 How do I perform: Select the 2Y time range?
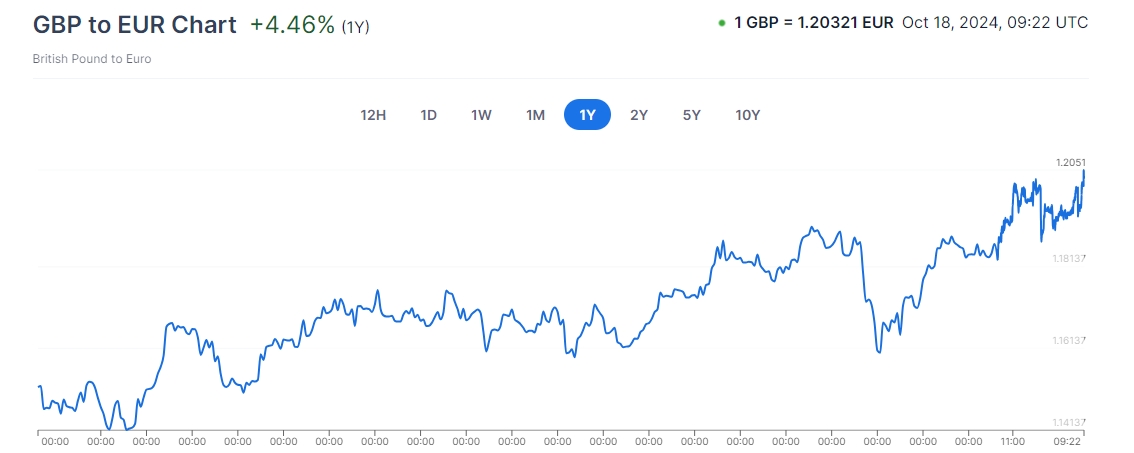tap(639, 115)
